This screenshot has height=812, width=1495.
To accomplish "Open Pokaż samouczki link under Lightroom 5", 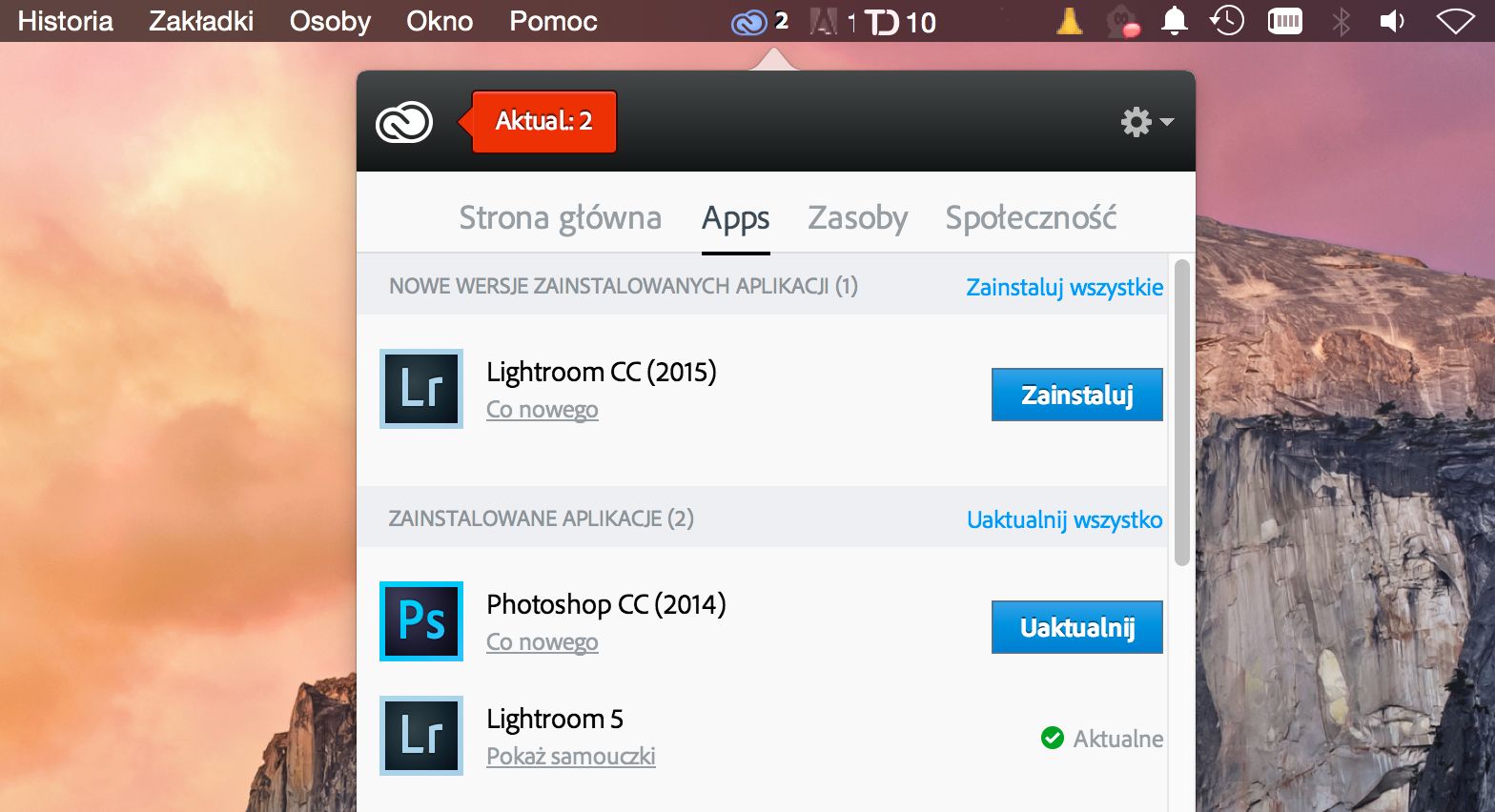I will [x=571, y=756].
